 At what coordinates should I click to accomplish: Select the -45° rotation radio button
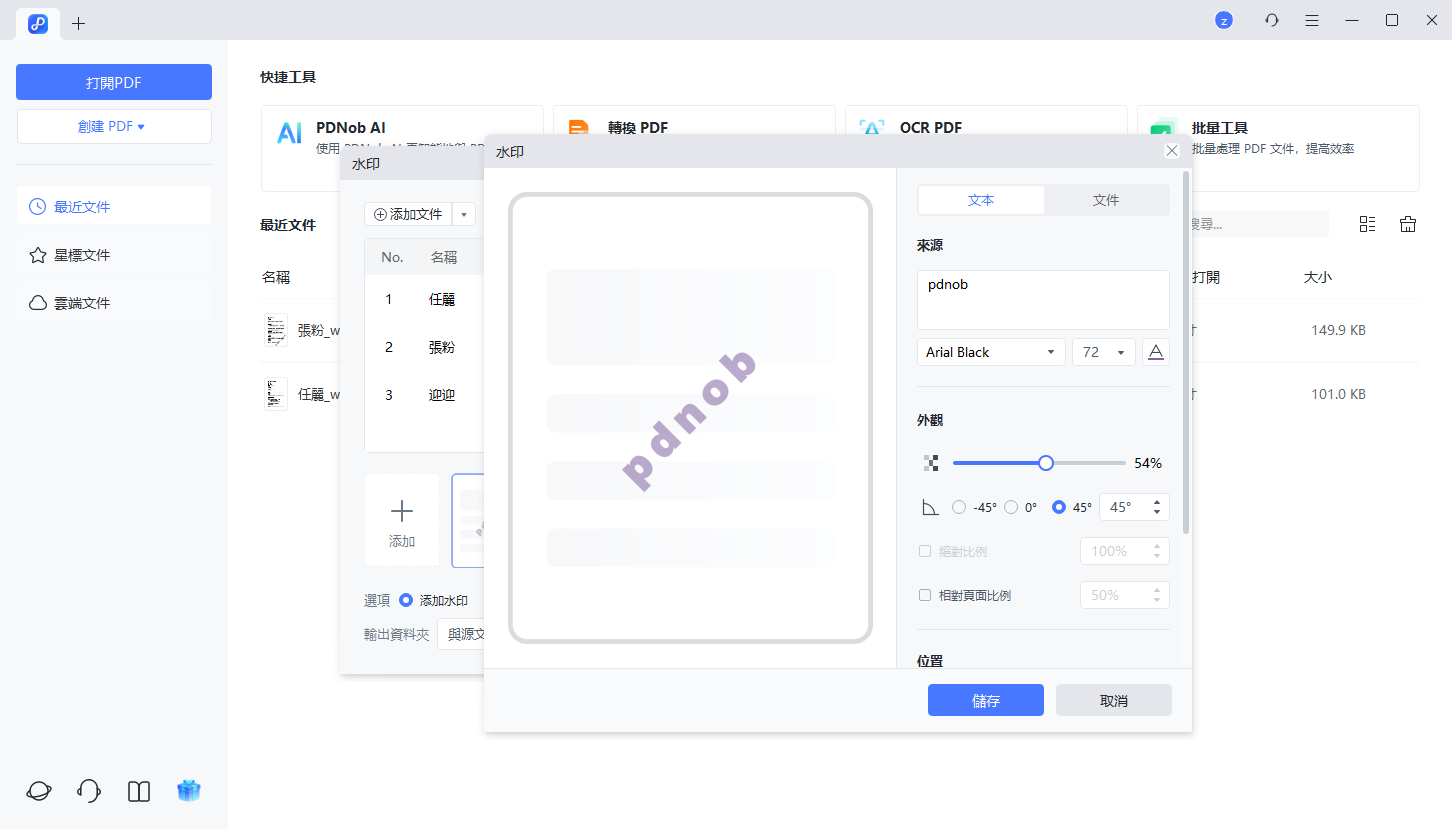pos(959,507)
